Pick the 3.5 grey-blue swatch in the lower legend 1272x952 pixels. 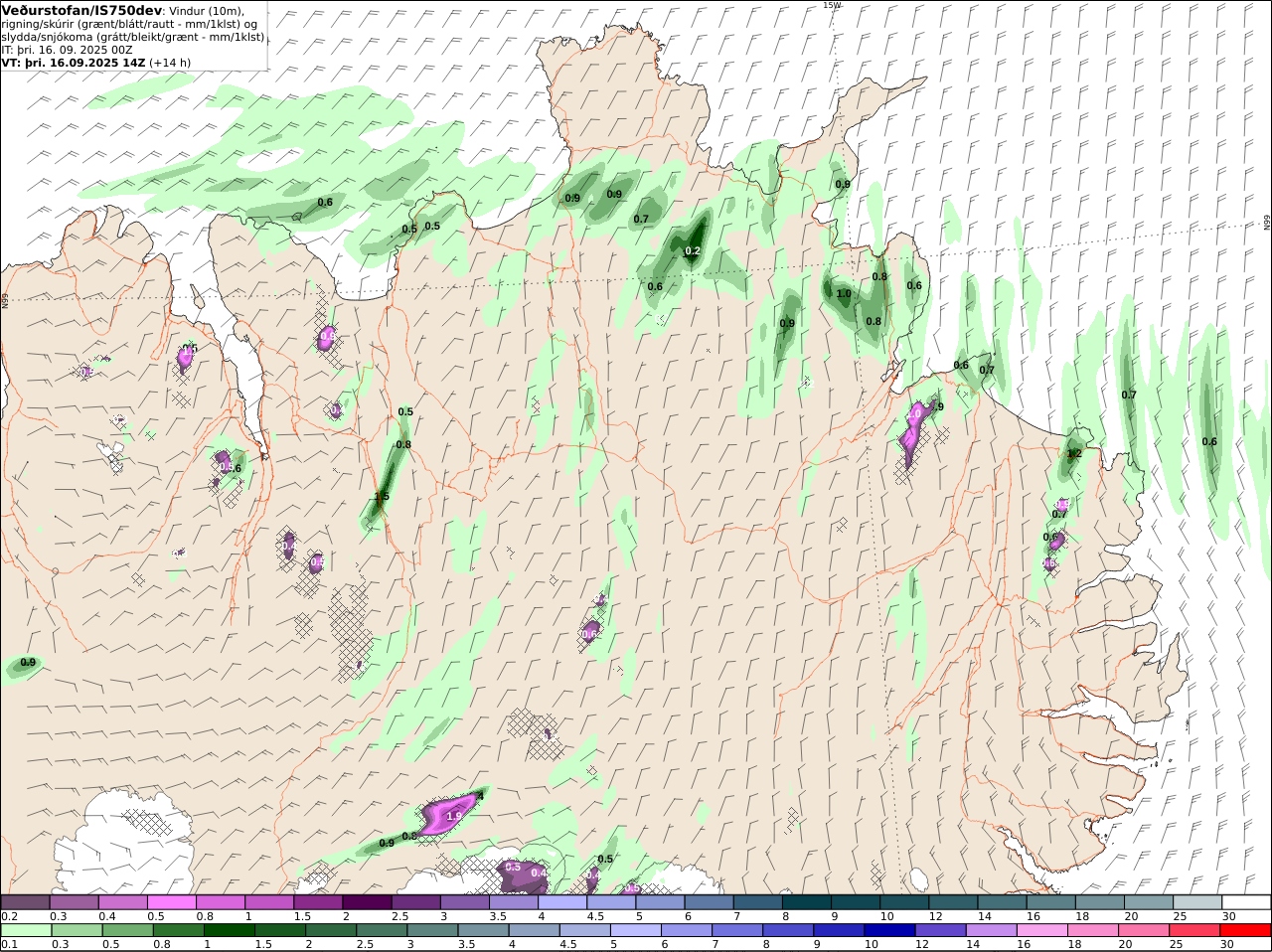(x=482, y=930)
